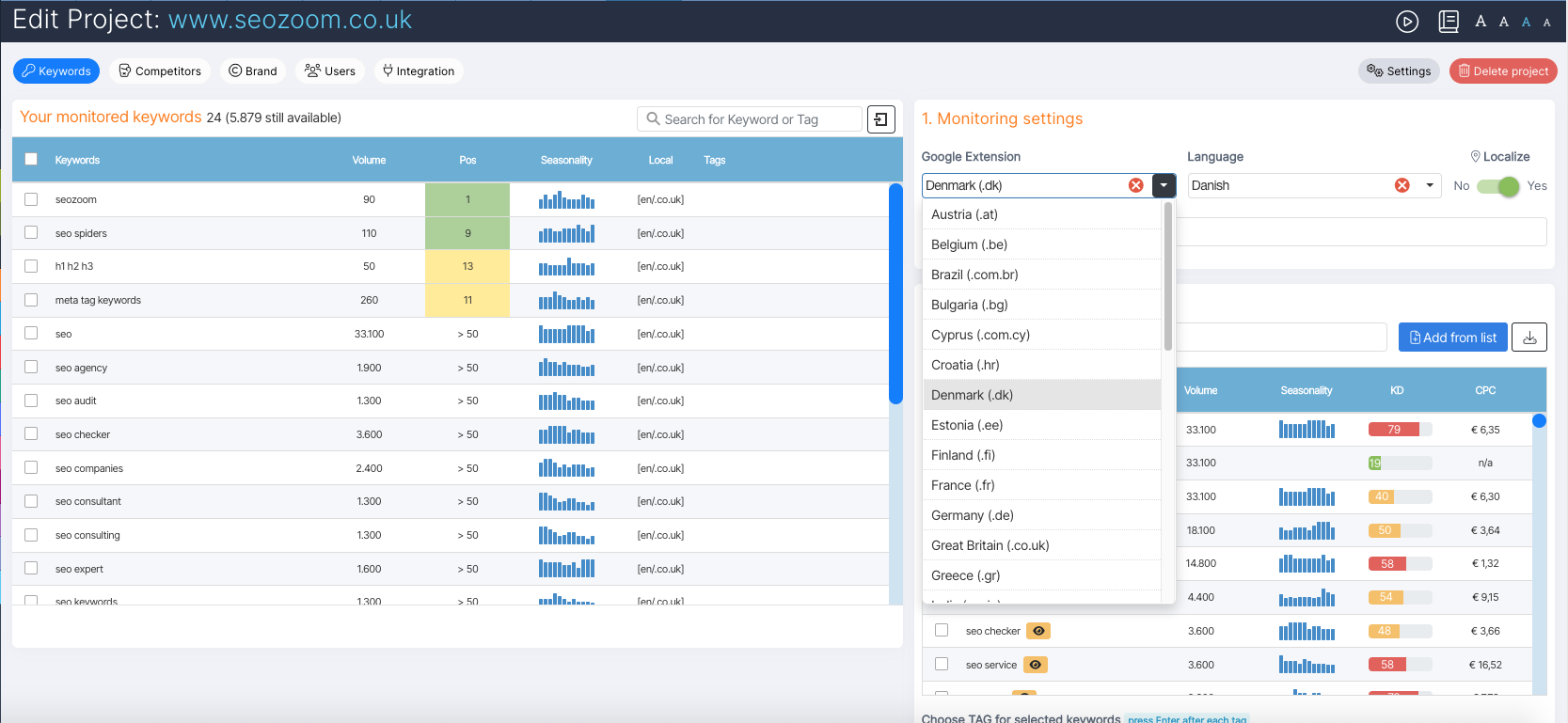Clear the Danish language selection
Screen dimensions: 1568x723
(x=1402, y=185)
